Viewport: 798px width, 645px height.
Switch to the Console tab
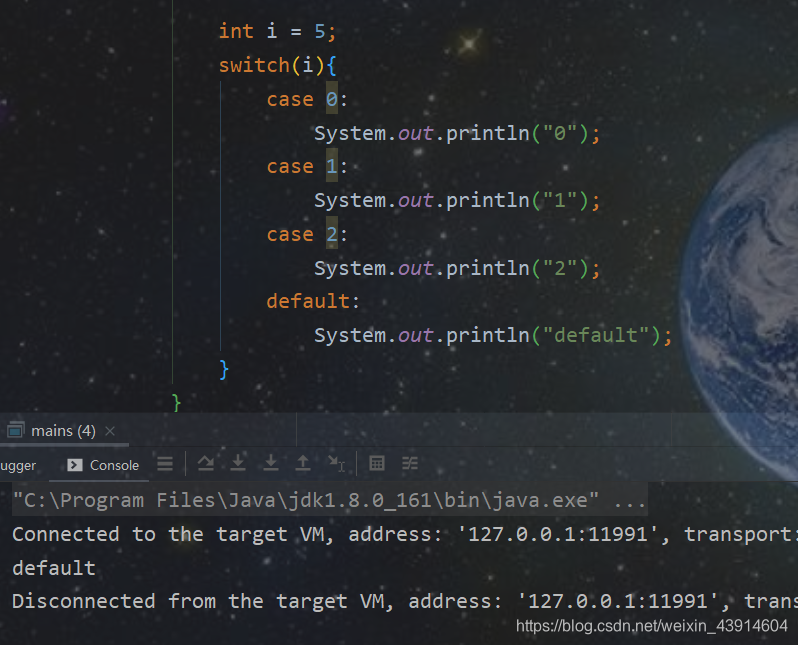(103, 465)
